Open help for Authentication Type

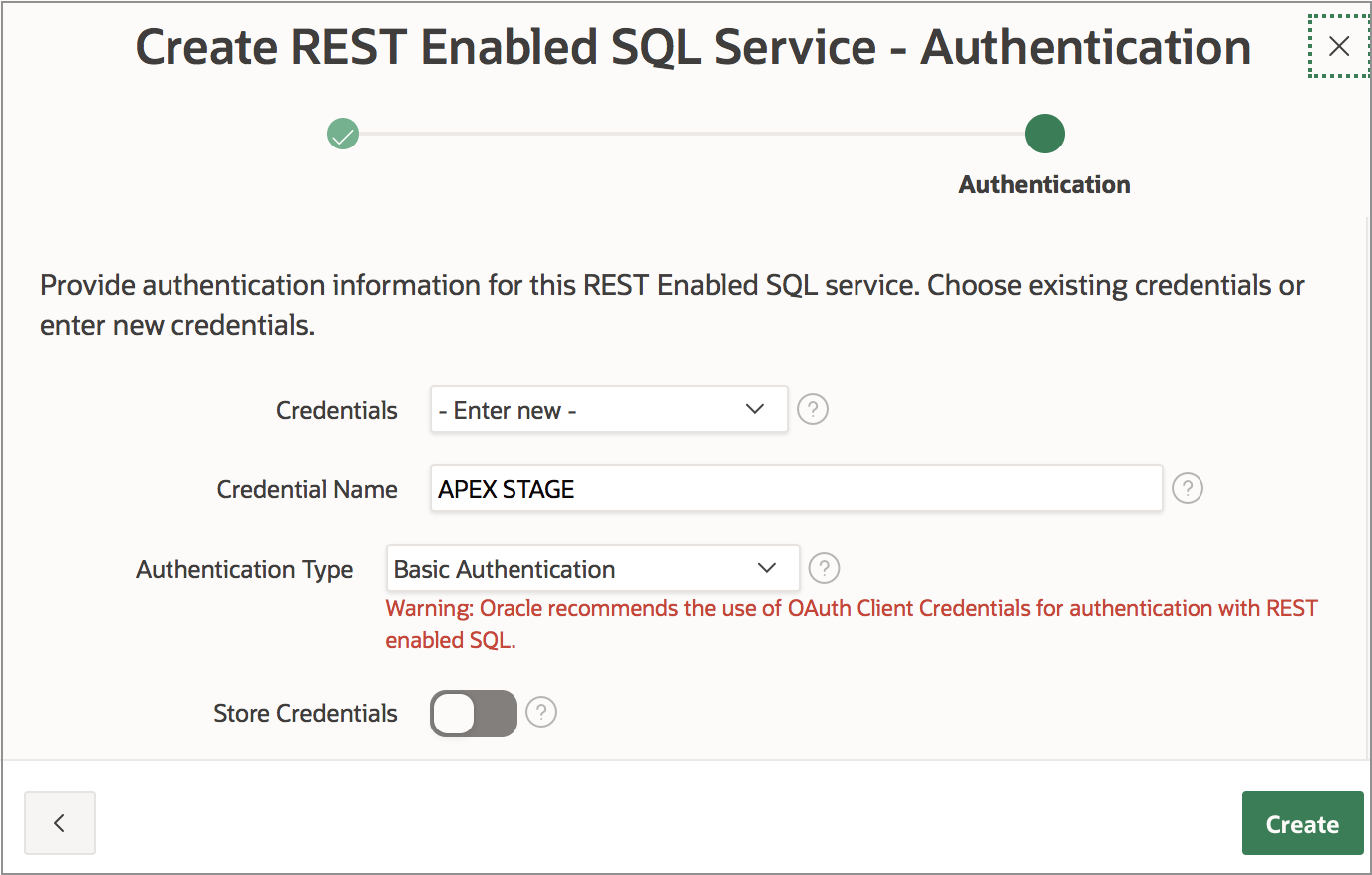click(x=824, y=568)
